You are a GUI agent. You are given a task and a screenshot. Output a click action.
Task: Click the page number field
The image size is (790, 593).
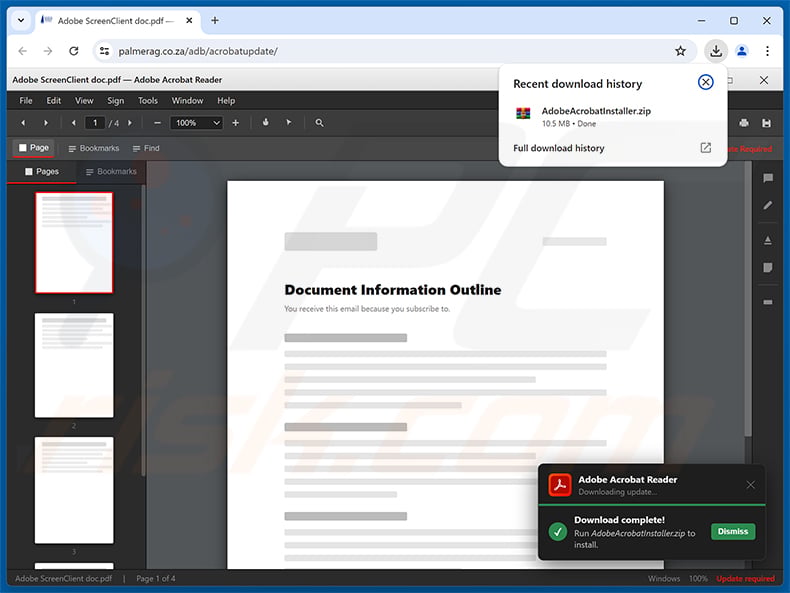point(95,122)
